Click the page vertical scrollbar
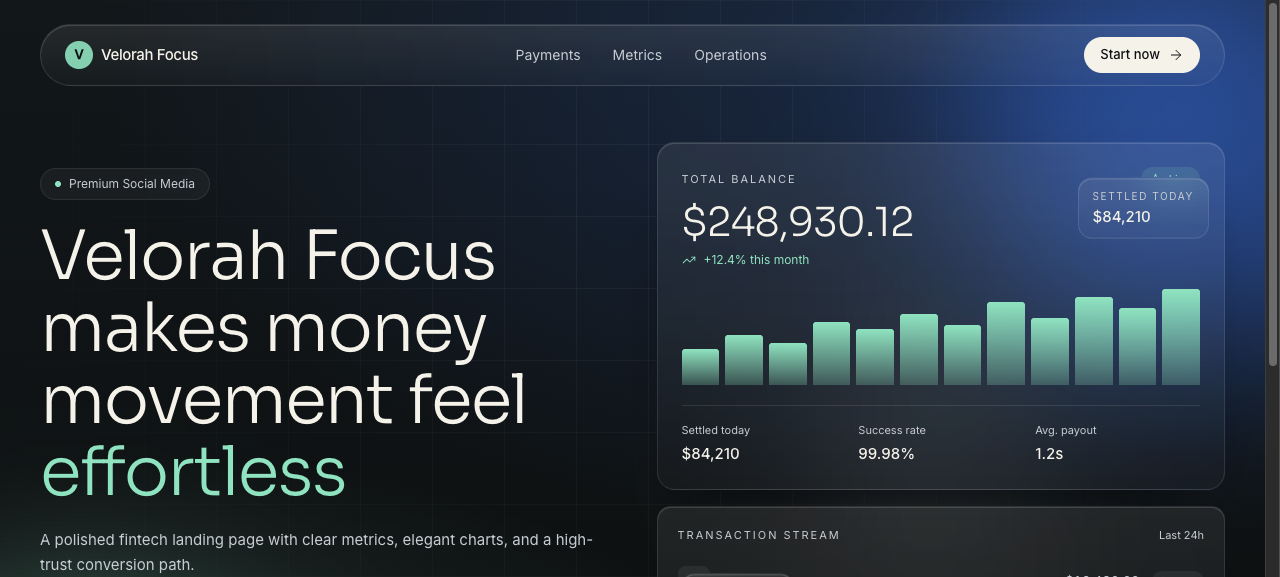The image size is (1280, 577). click(1273, 288)
